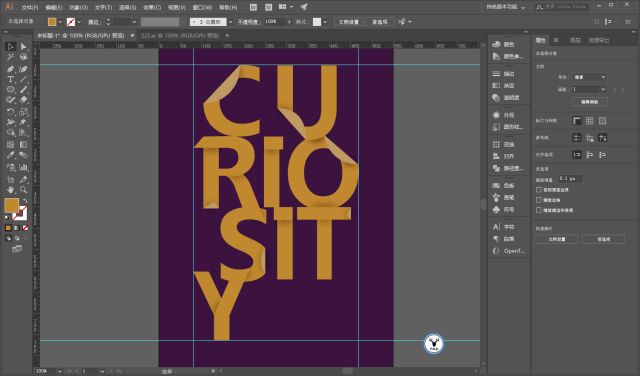640x376 pixels.
Task: Open the Pathfinder panel from the dock
Action: point(509,168)
